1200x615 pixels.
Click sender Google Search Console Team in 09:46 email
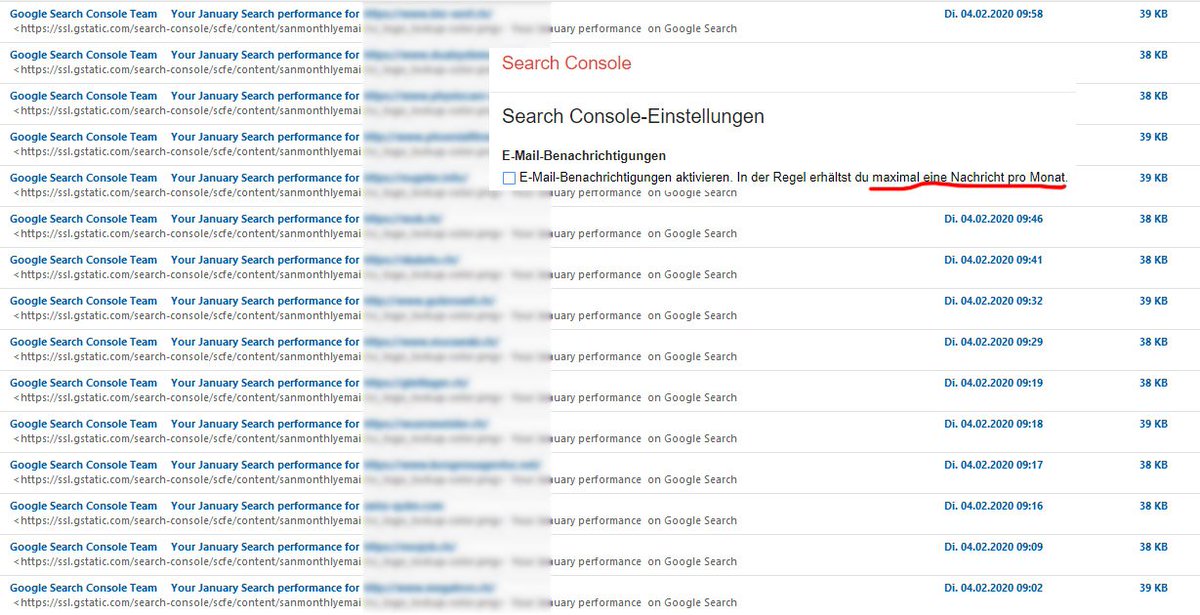click(x=84, y=219)
